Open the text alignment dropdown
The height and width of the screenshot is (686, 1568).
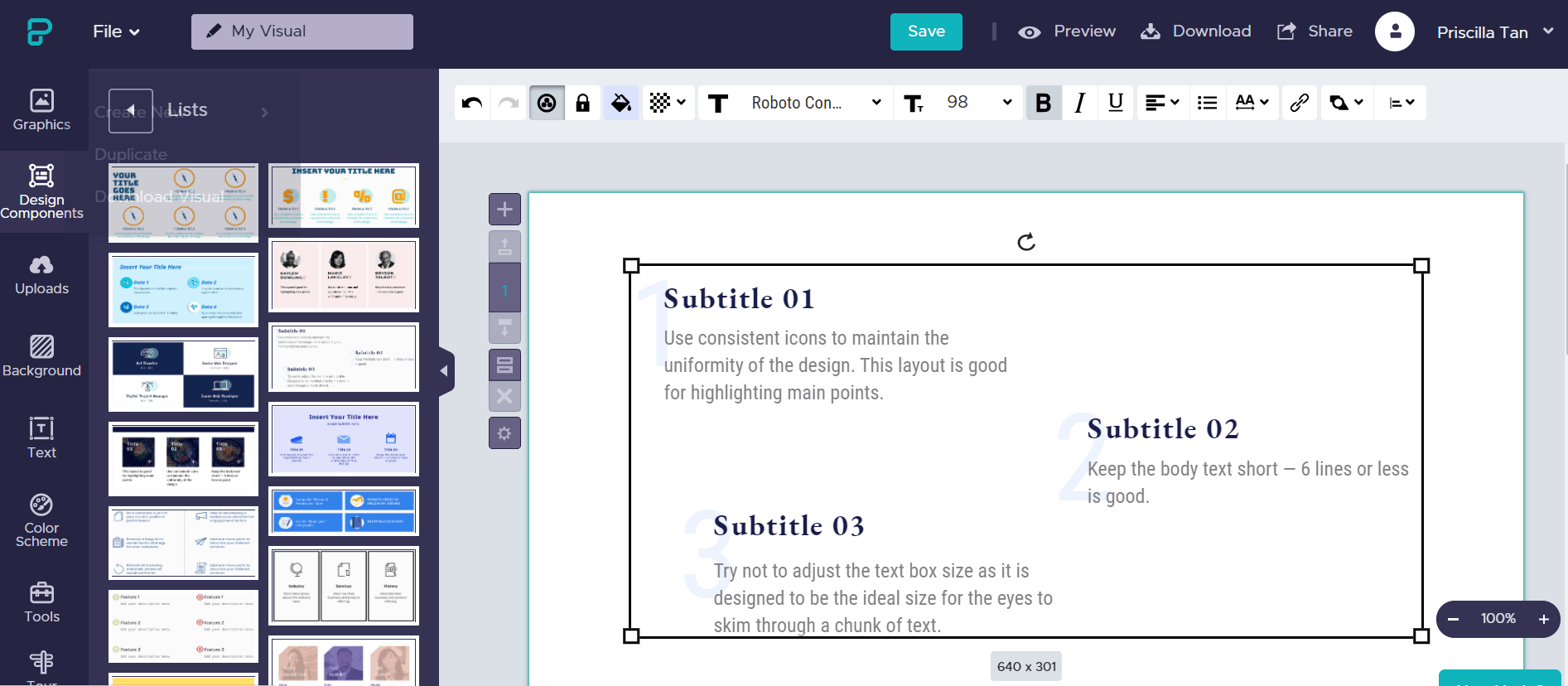1162,103
